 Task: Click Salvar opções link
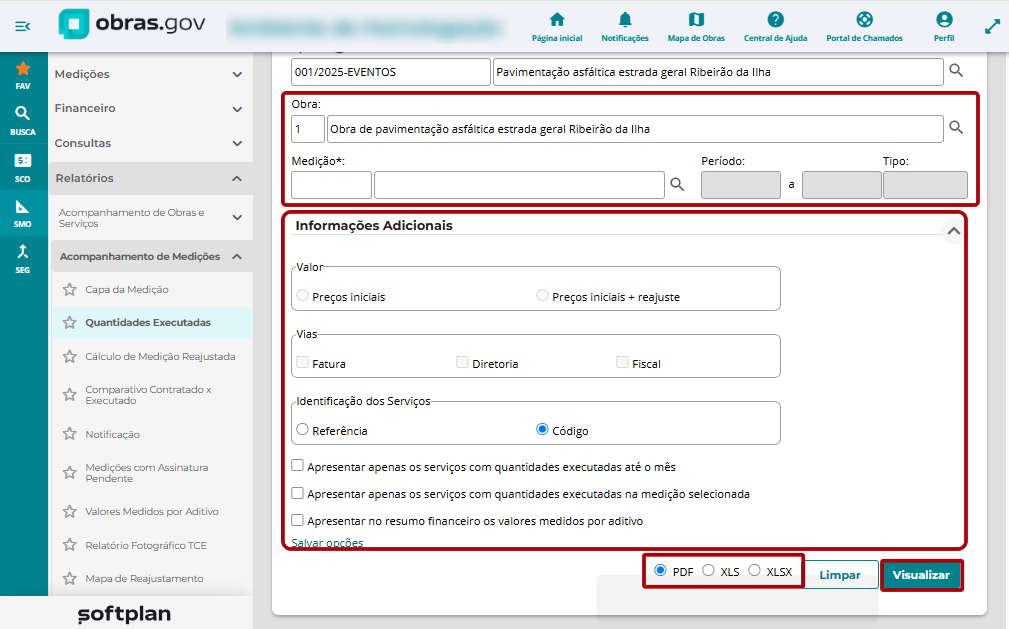328,543
